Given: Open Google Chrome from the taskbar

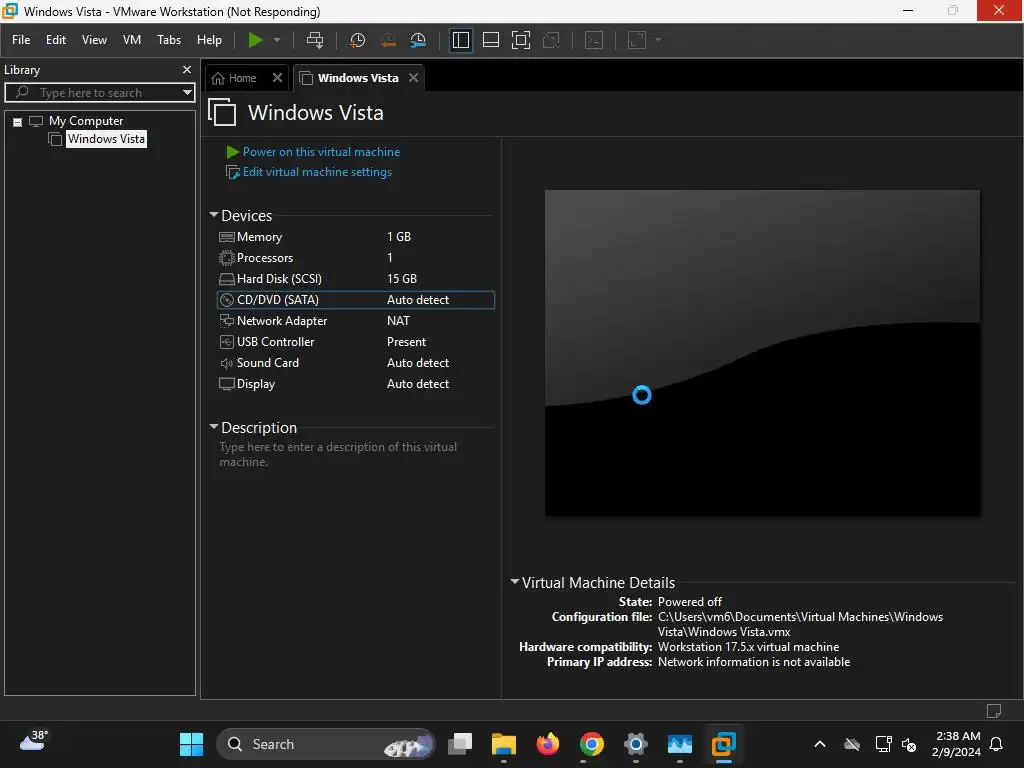Looking at the screenshot, I should pos(592,744).
